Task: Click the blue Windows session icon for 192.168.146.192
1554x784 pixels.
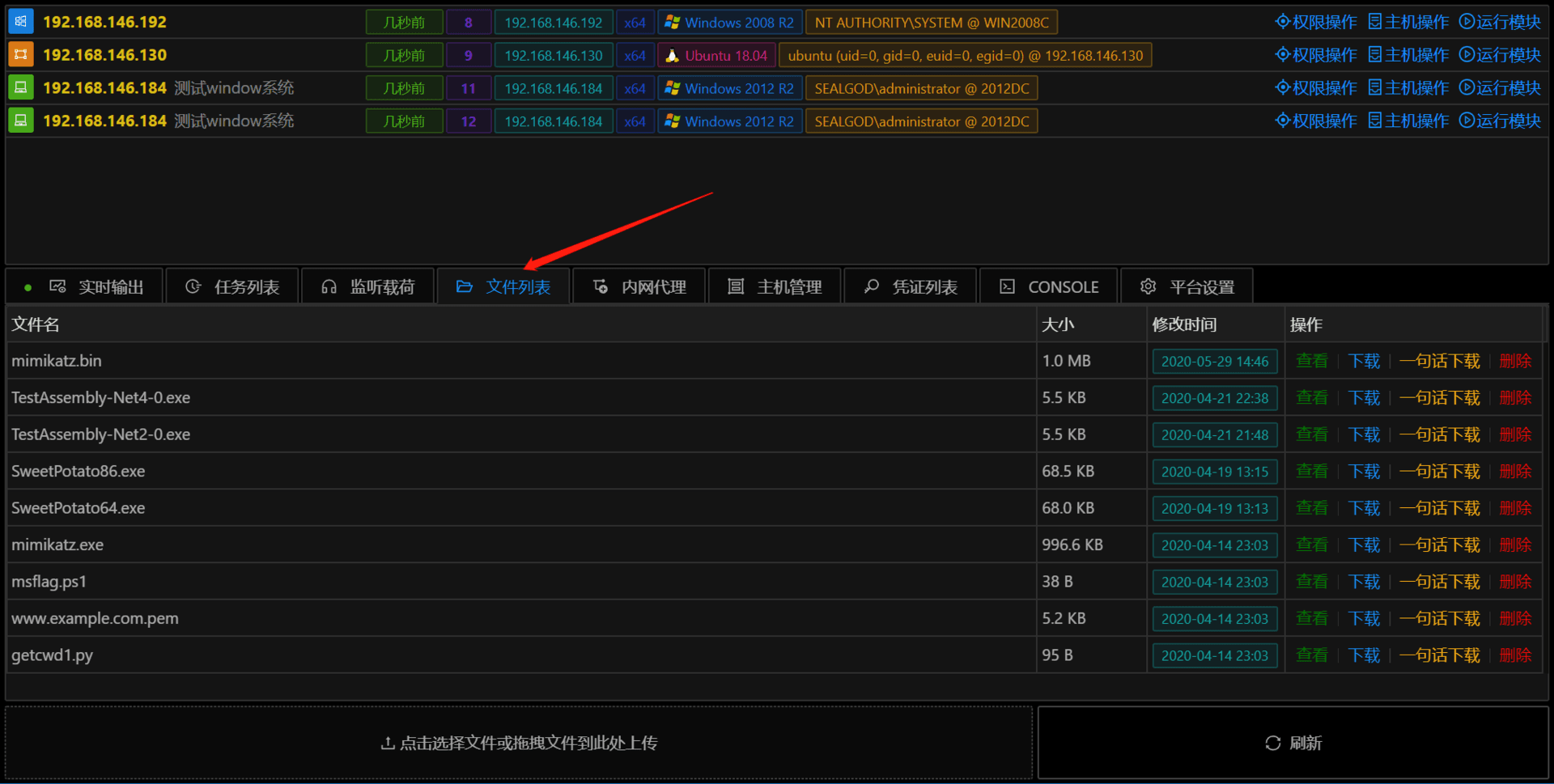Action: 20,22
